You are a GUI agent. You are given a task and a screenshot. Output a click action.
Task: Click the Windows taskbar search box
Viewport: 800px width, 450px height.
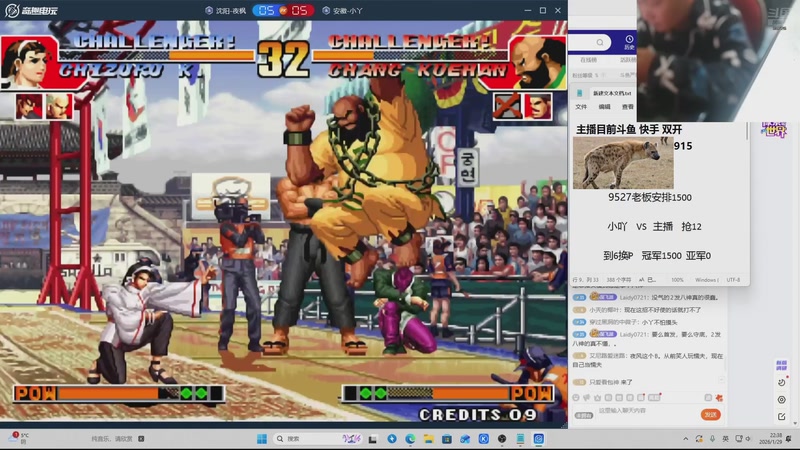click(318, 439)
